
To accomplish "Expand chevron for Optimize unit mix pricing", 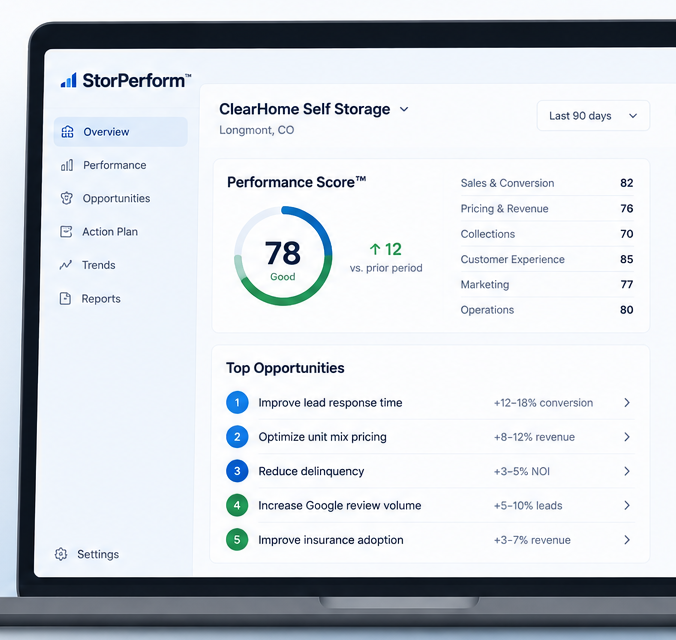I will click(627, 437).
